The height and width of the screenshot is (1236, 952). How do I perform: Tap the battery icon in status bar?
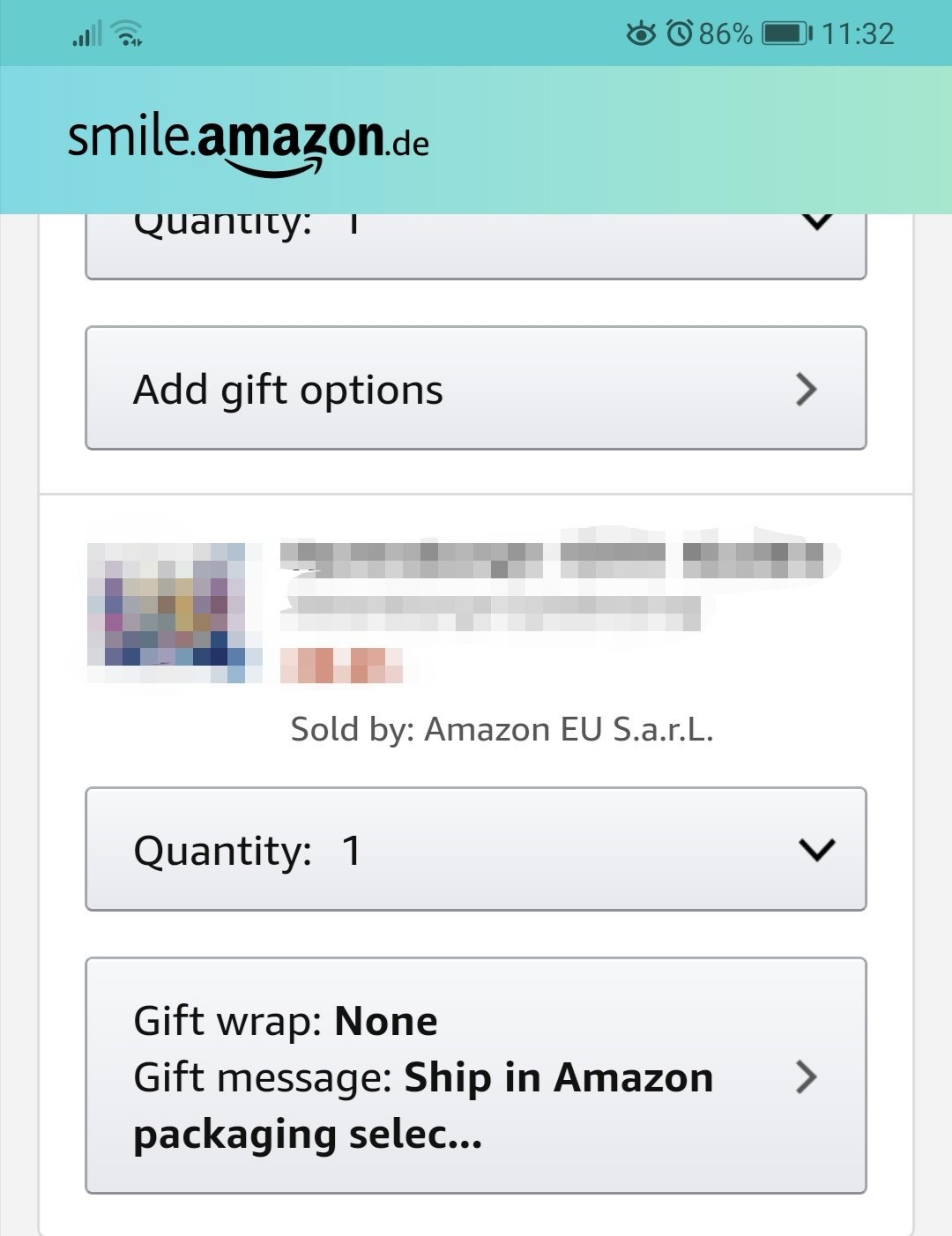pyautogui.click(x=786, y=34)
